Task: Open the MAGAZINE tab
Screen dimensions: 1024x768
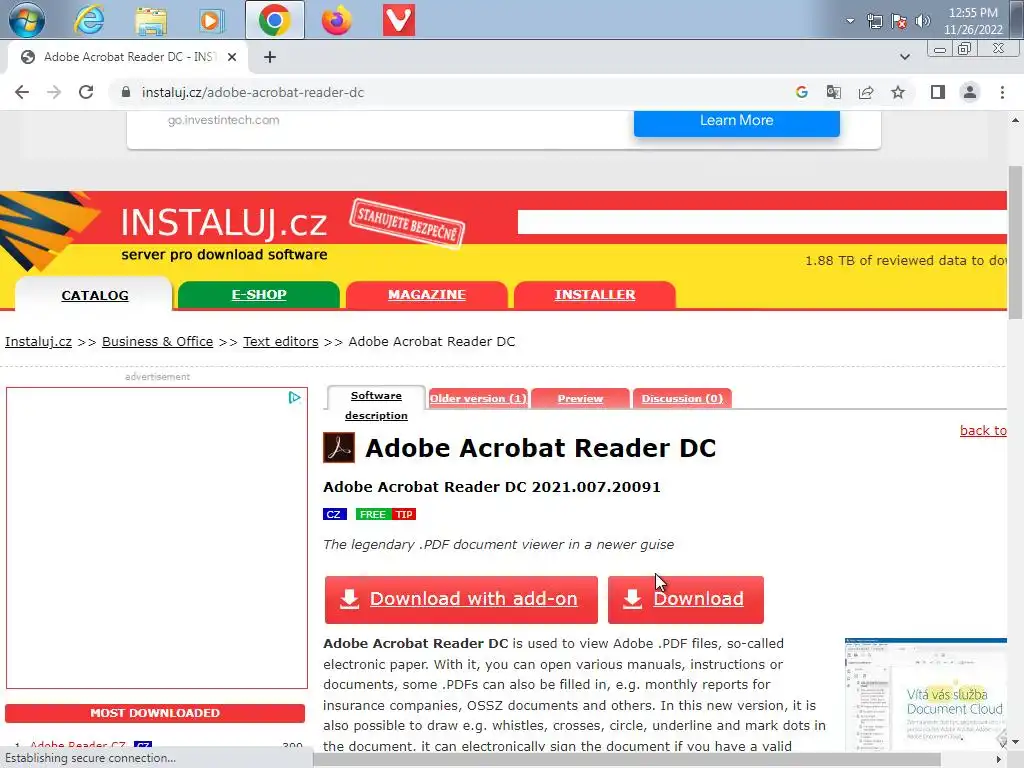Action: coord(426,295)
